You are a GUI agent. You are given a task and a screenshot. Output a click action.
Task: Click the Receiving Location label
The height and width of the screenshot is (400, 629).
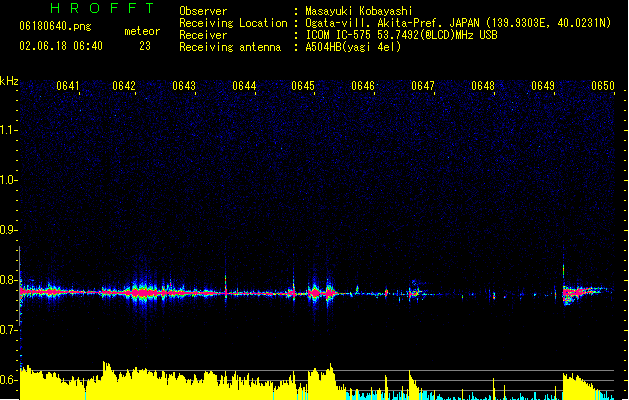click(x=233, y=23)
